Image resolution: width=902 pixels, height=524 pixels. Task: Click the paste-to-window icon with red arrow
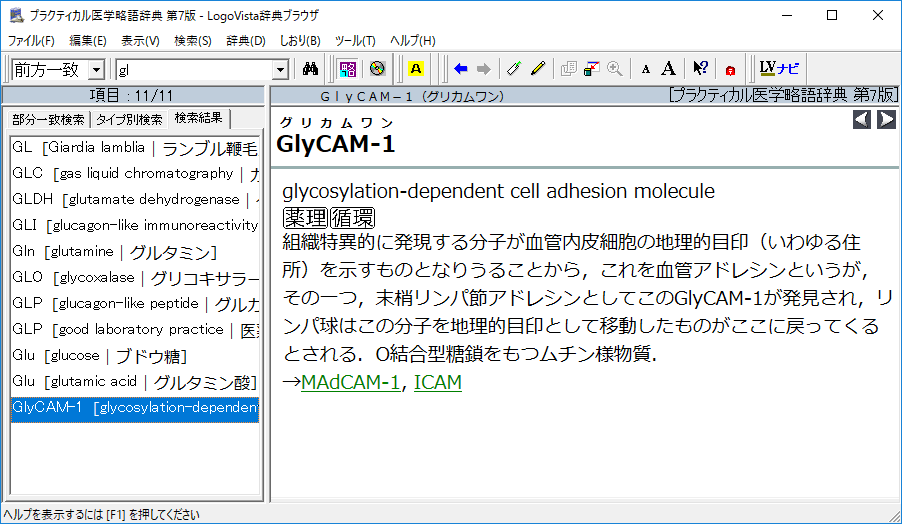tap(591, 69)
